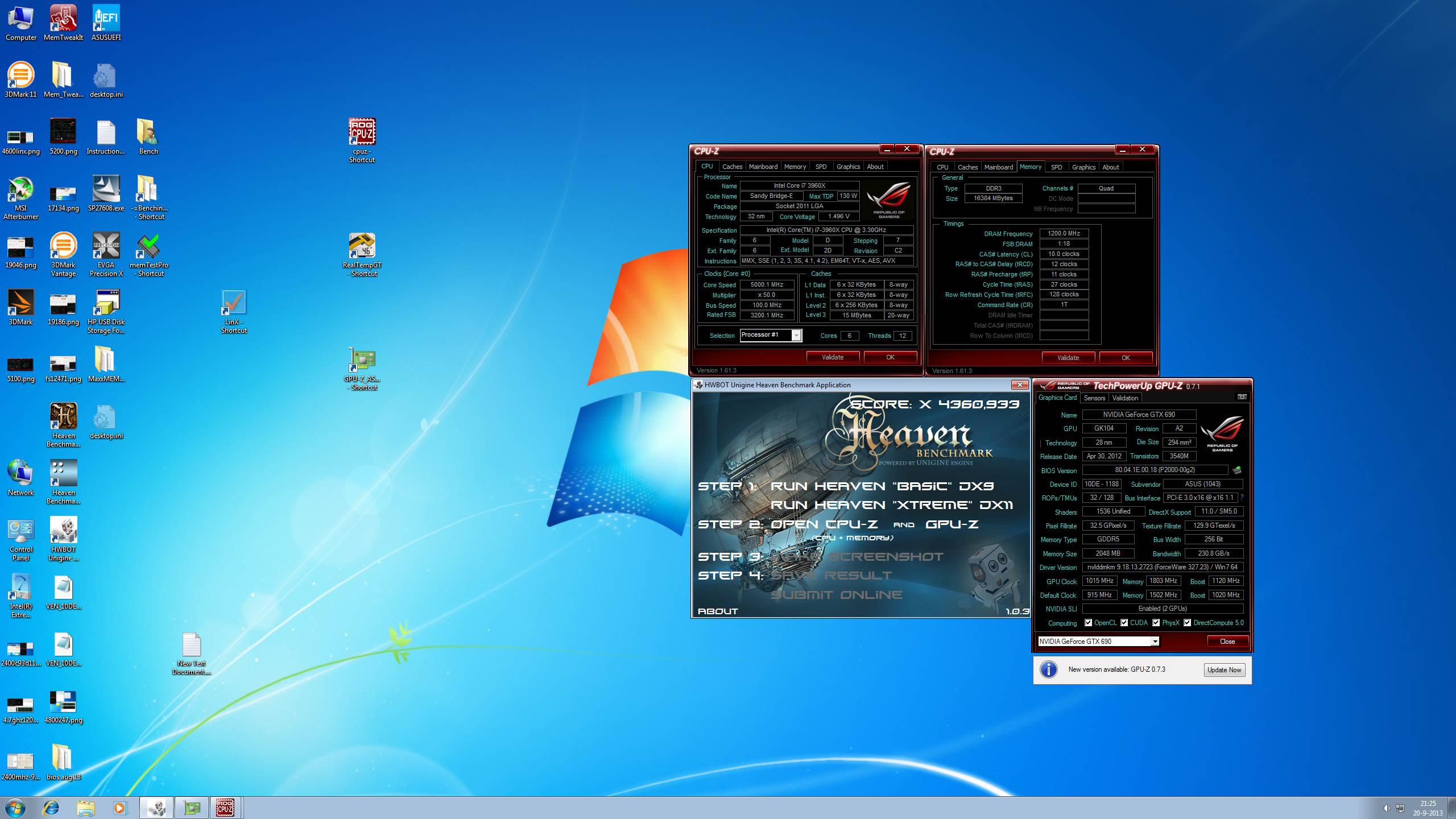
Task: Toggle the OpenCL checkbox in GPU-Z
Action: click(x=1088, y=623)
